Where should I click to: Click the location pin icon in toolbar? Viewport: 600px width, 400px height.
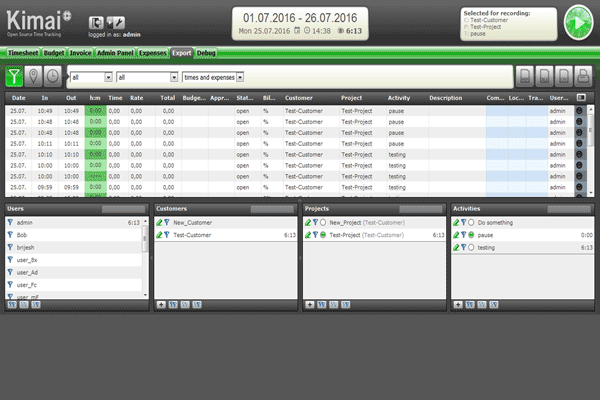(34, 75)
